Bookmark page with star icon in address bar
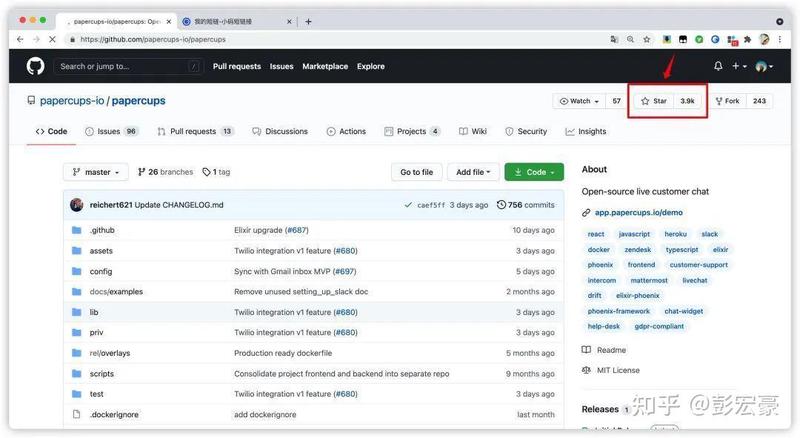Viewport: 800px width, 438px height. click(646, 39)
